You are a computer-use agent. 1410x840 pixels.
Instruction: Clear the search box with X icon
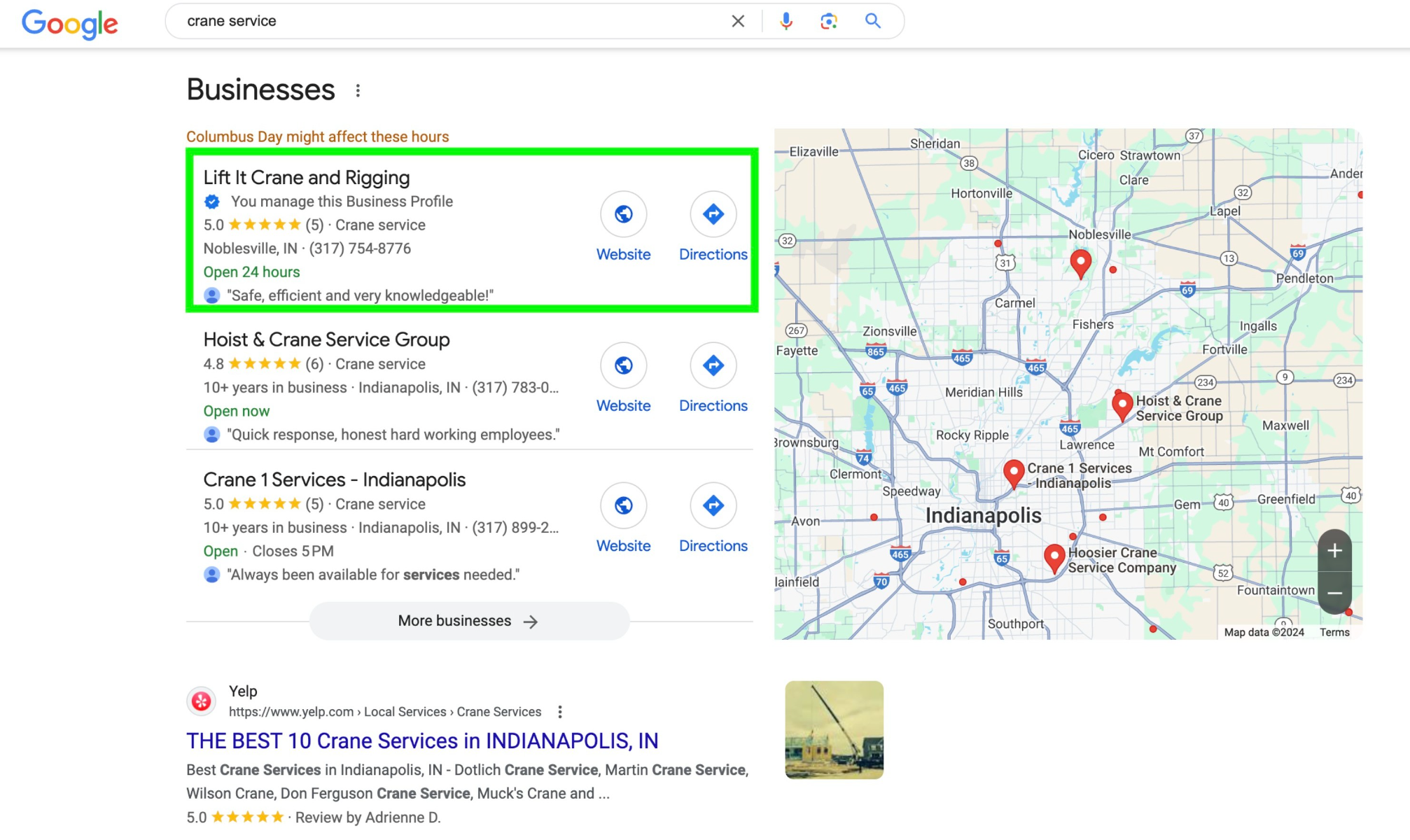pos(738,21)
